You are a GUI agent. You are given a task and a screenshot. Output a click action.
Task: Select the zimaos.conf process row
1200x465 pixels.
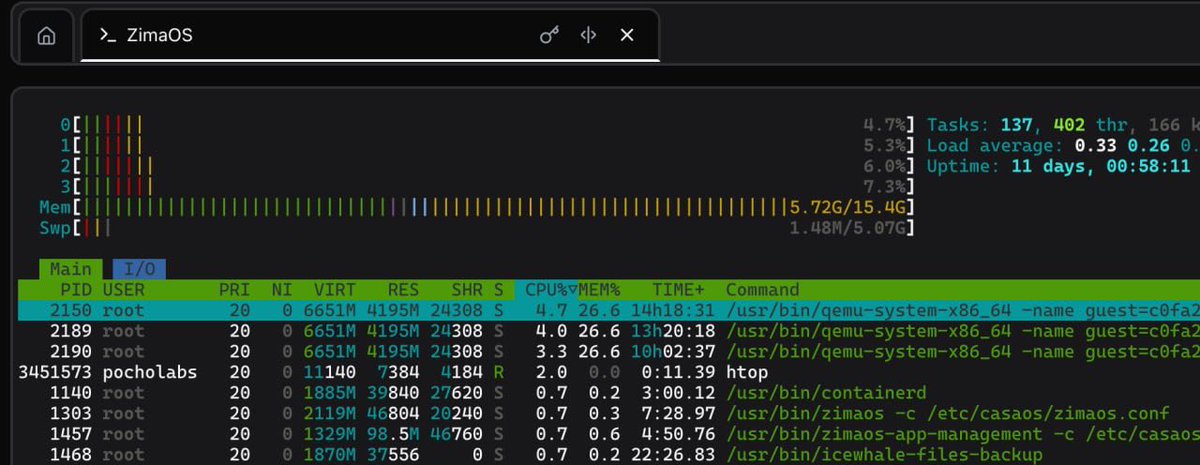(x=609, y=413)
